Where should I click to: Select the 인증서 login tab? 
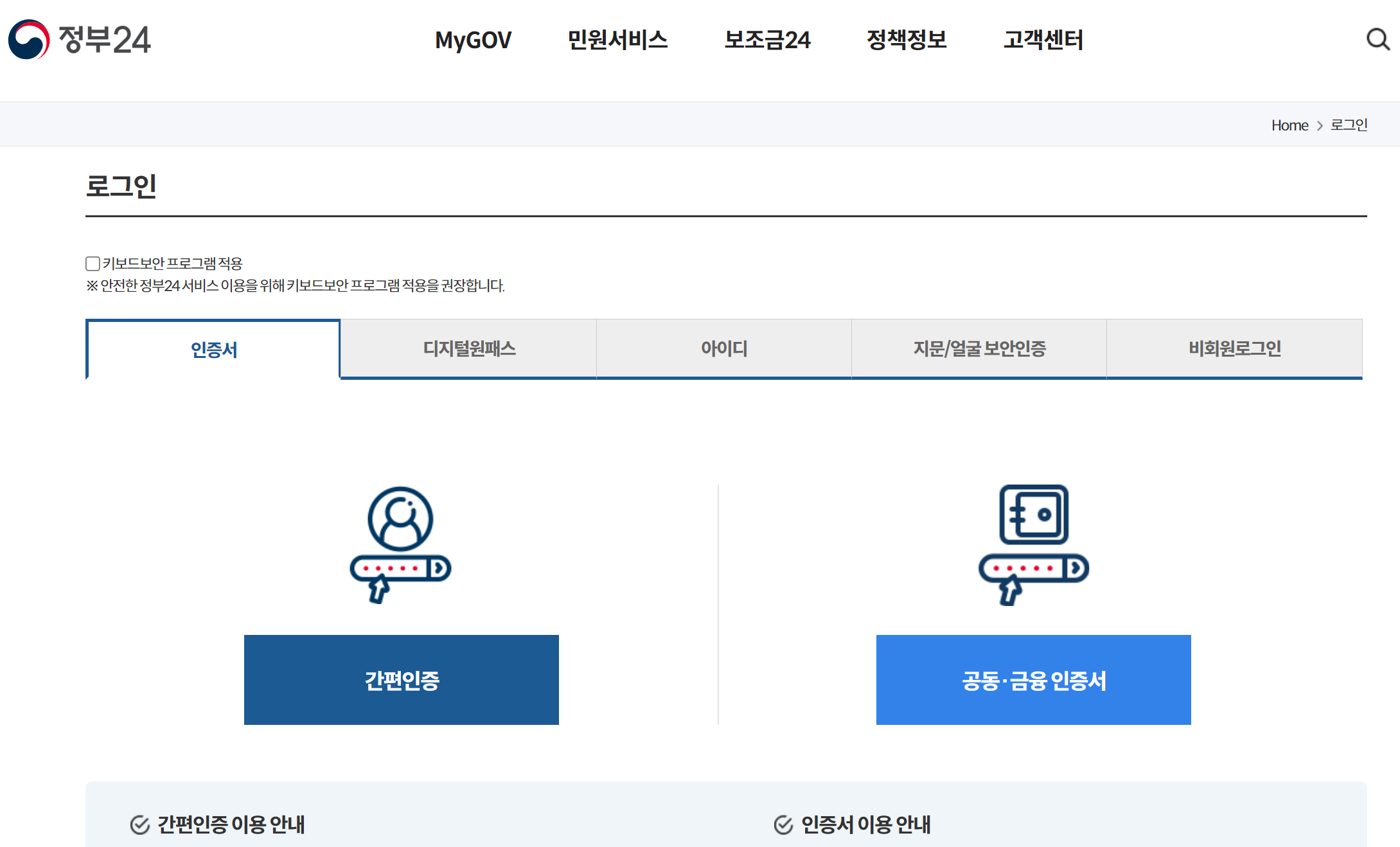coord(213,350)
